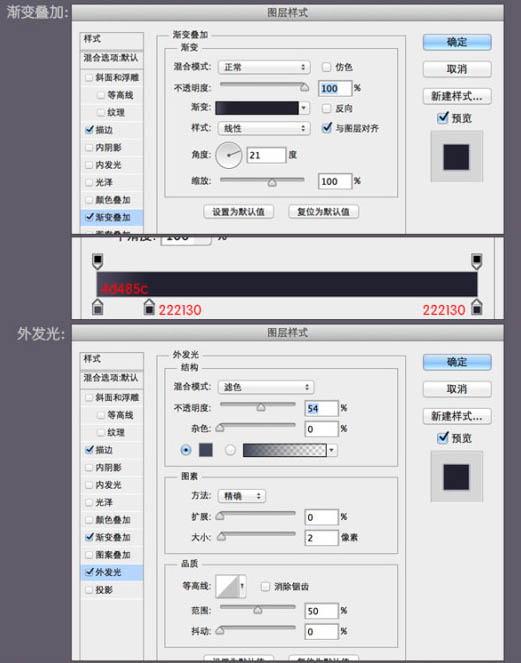Select 颜色叠加 in 渐变叠加 dialog list
521x663 pixels.
coord(112,200)
